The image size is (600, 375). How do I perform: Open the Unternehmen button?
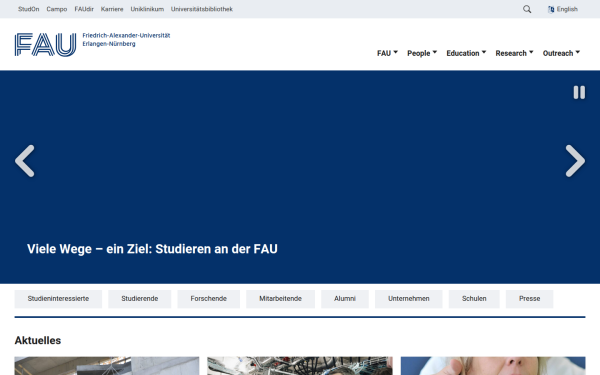click(409, 299)
